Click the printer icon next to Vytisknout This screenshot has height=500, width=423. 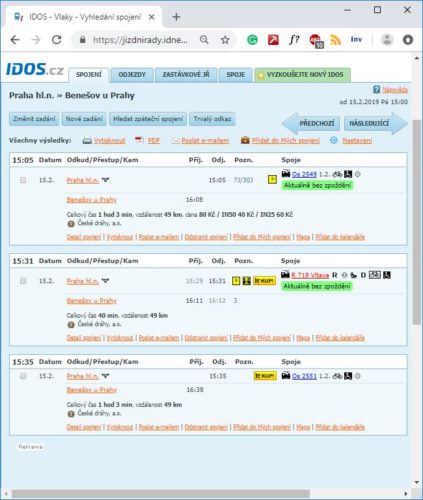point(87,141)
